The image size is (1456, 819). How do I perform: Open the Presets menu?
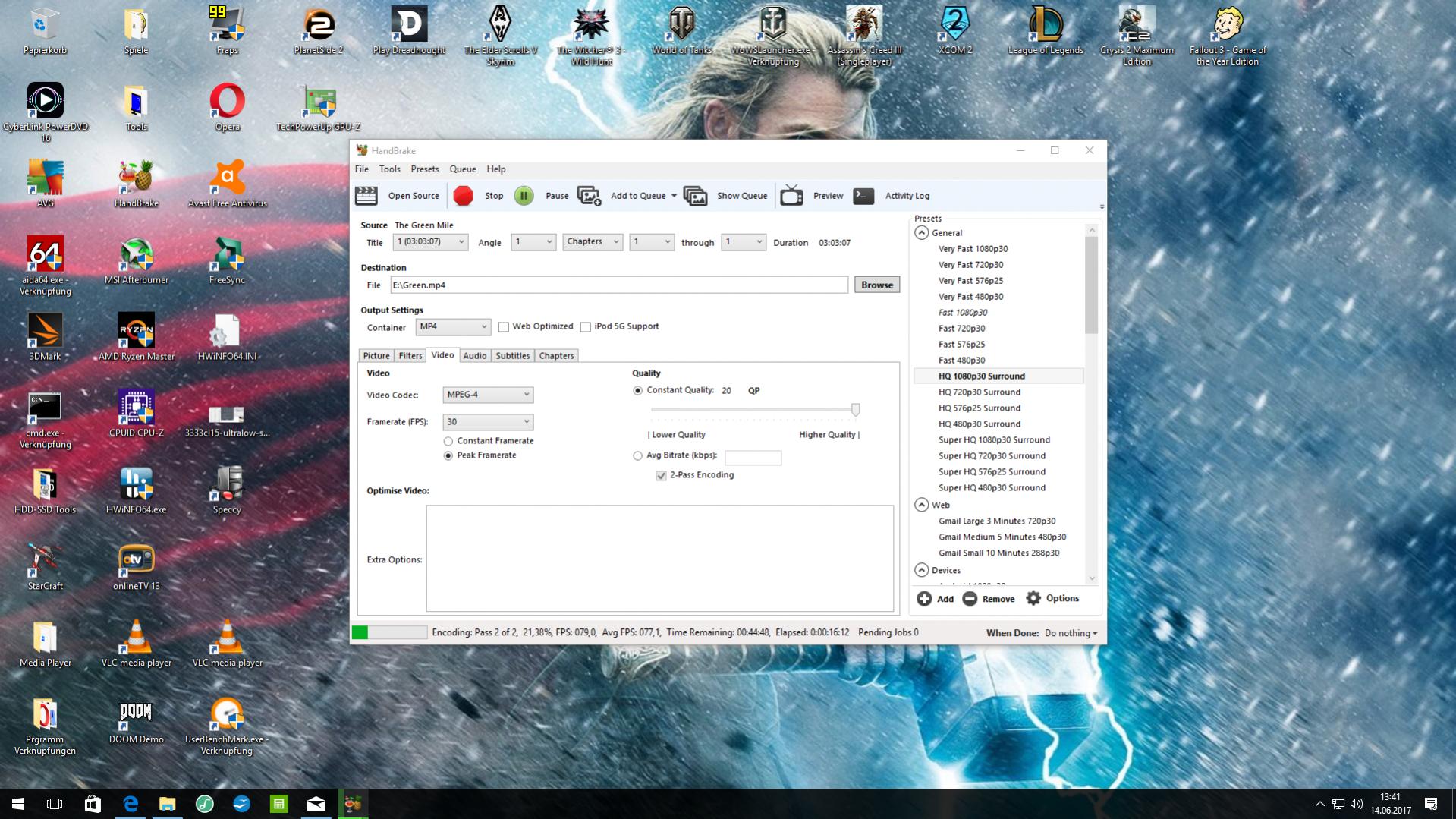tap(425, 169)
